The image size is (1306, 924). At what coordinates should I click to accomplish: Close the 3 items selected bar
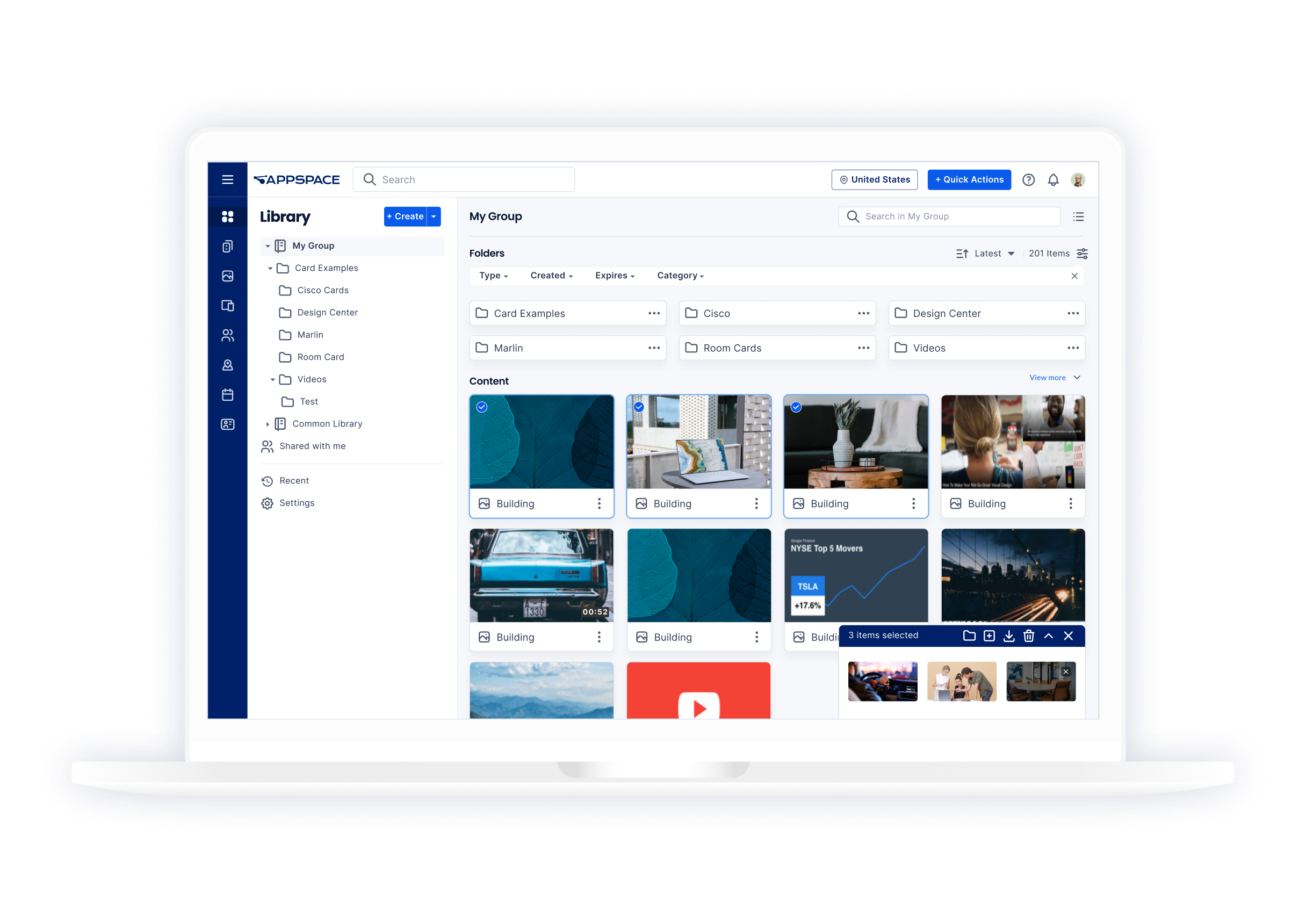[x=1068, y=636]
